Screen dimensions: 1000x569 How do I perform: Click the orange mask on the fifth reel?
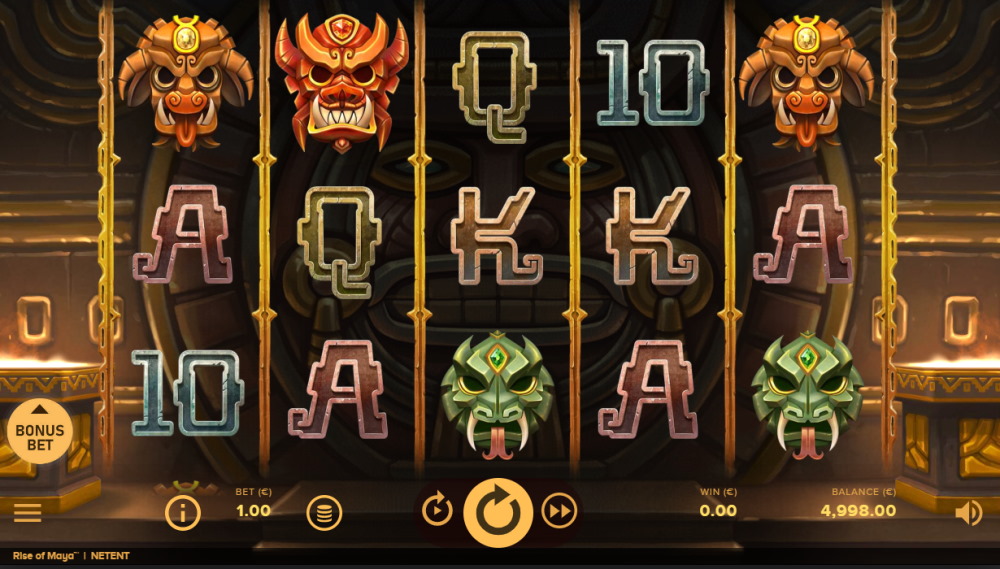click(x=806, y=82)
